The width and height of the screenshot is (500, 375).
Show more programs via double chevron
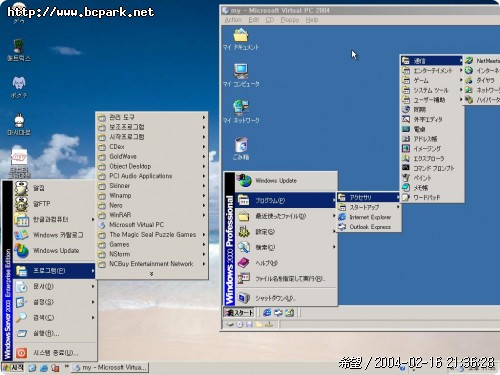click(x=152, y=274)
